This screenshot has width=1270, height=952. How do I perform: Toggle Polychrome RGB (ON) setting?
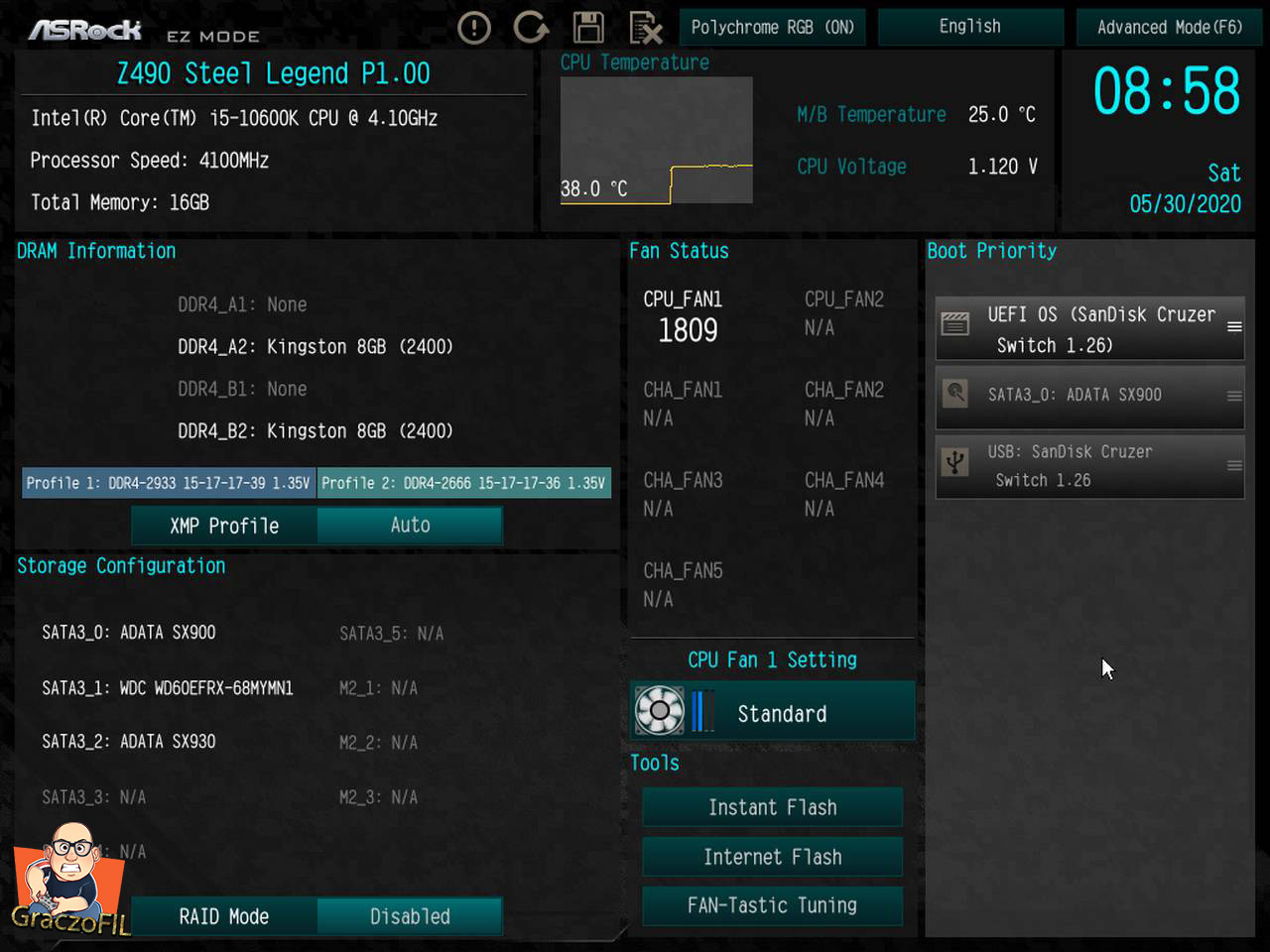(772, 27)
